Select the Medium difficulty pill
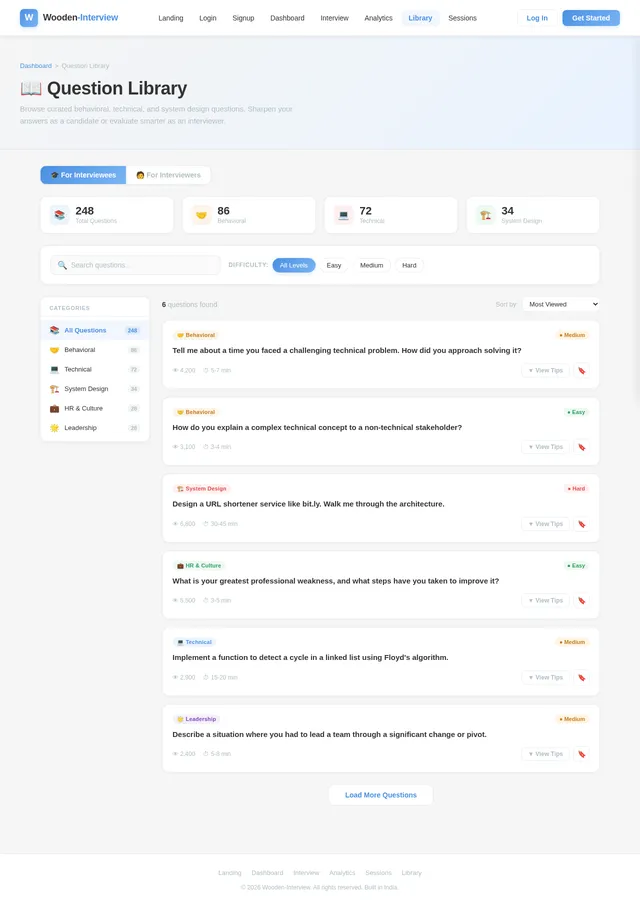Viewport: 640px width, 905px height. click(372, 265)
